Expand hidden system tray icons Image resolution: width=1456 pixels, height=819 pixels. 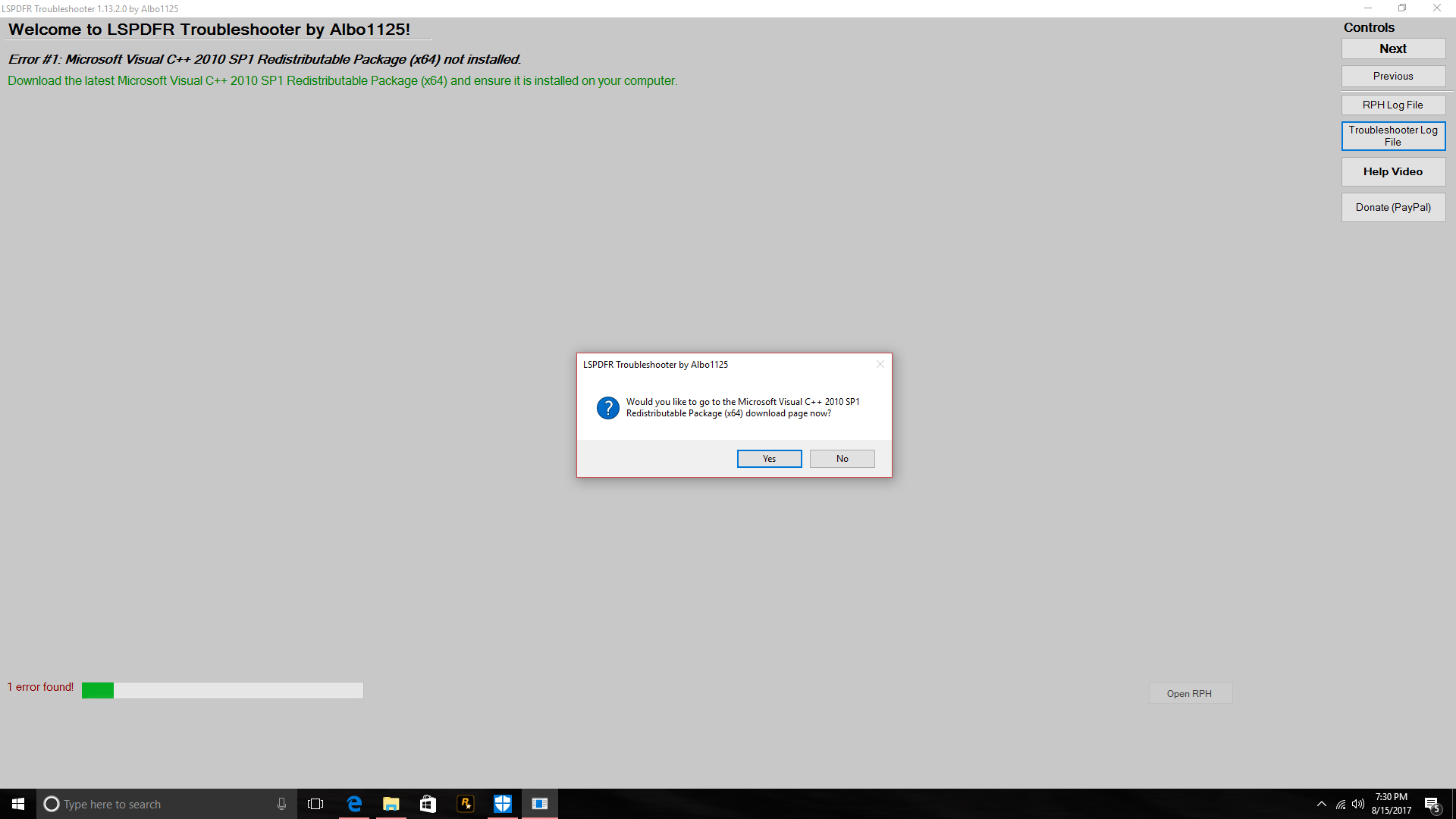tap(1322, 804)
